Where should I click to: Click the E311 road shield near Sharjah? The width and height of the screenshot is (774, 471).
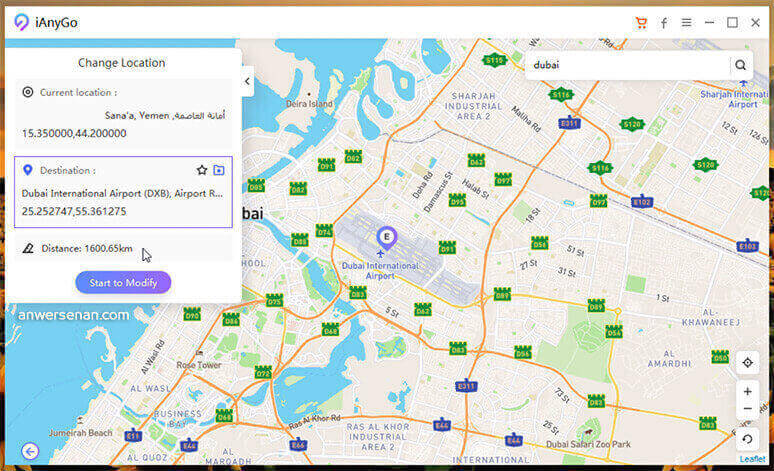coord(569,123)
